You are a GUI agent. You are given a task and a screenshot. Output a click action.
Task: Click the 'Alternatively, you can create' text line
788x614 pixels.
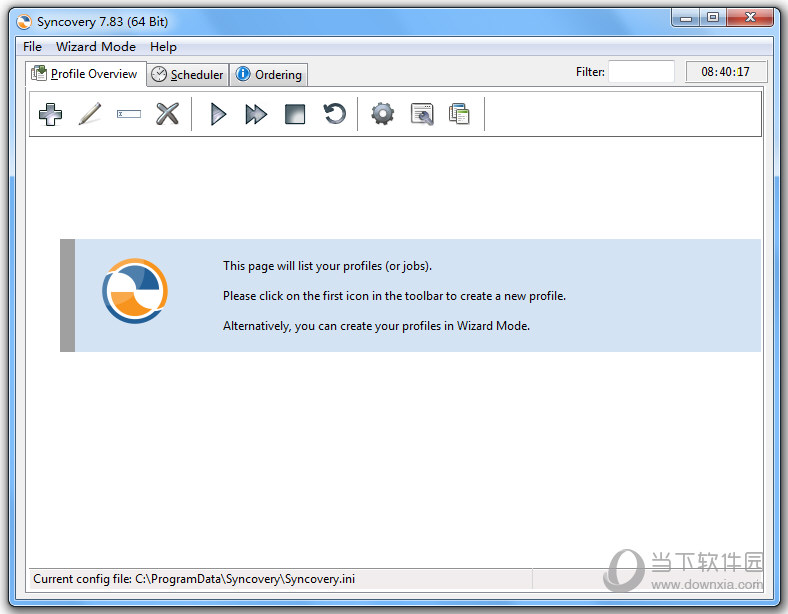coord(376,326)
